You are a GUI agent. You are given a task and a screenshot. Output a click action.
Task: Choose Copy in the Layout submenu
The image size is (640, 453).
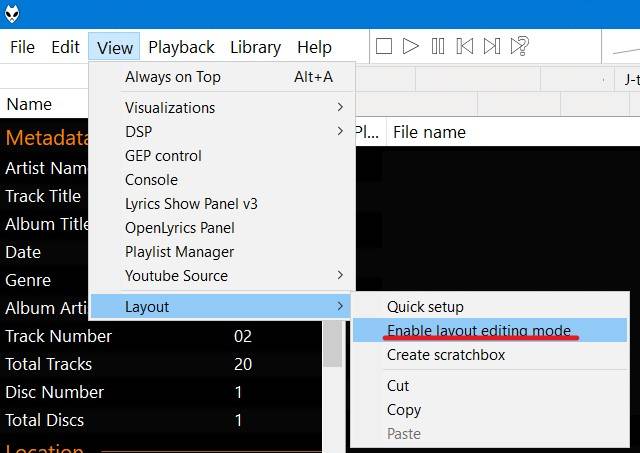click(490, 410)
